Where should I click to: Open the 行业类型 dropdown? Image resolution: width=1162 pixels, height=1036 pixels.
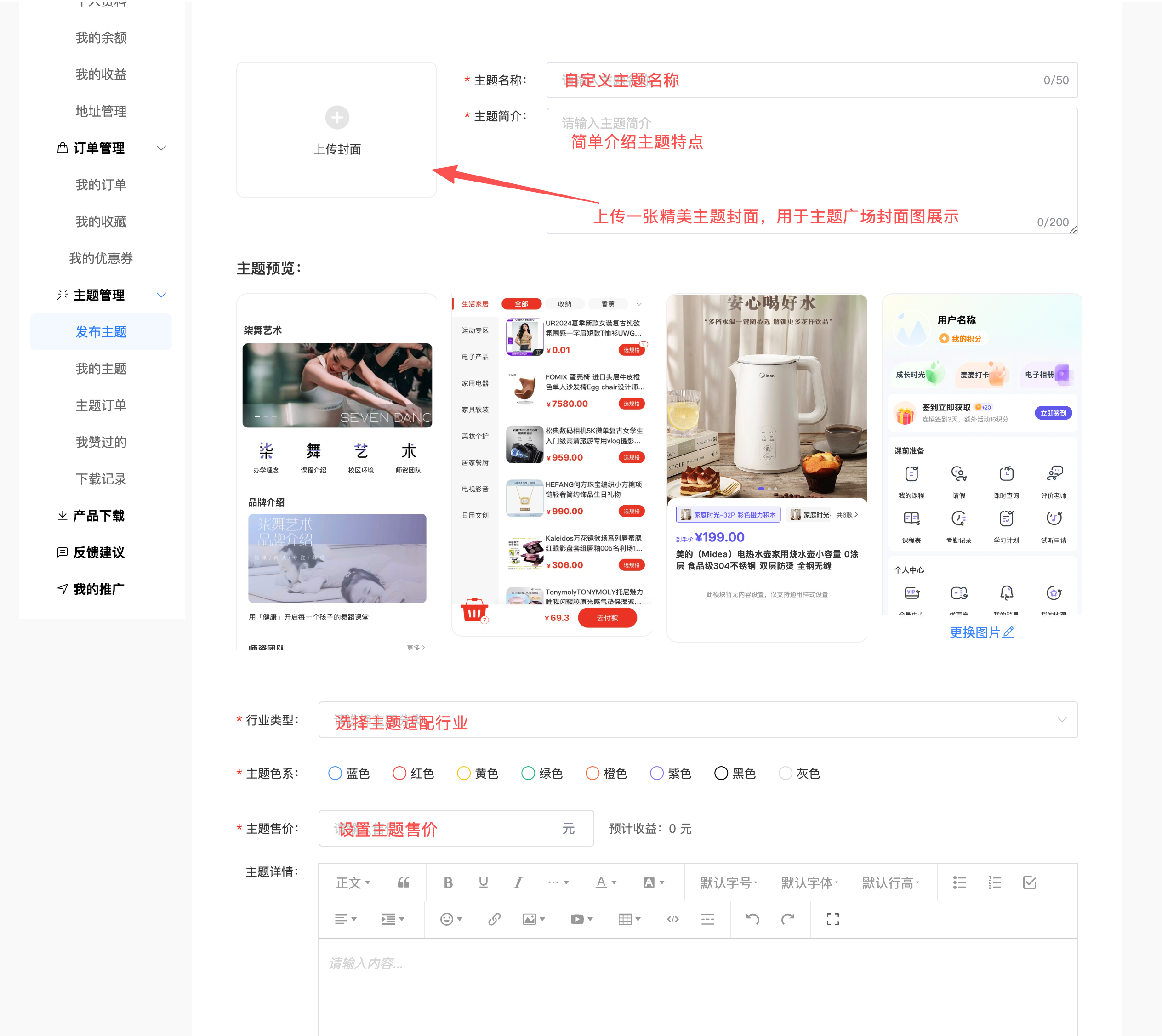point(697,720)
